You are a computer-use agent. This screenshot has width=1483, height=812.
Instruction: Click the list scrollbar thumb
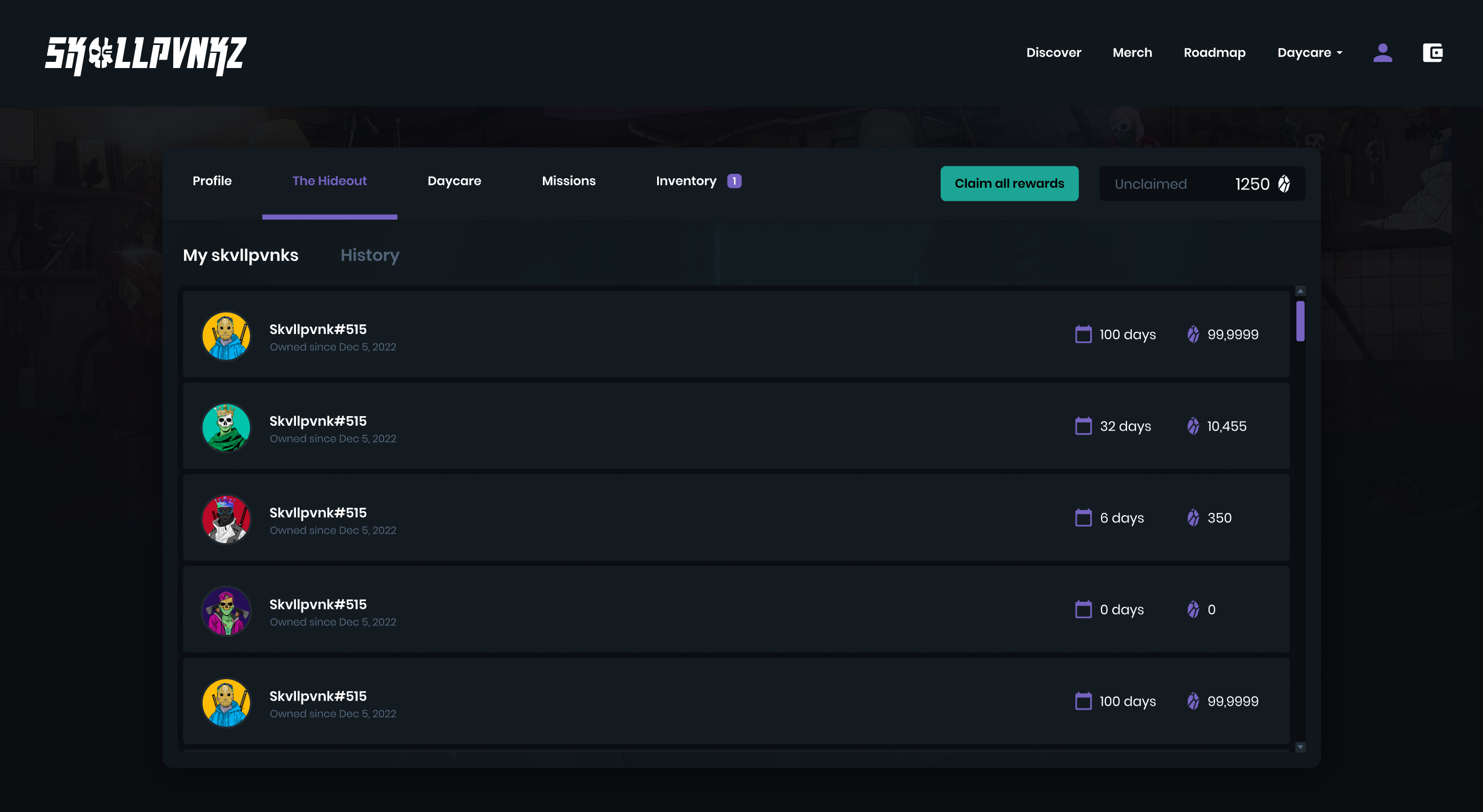tap(1300, 321)
